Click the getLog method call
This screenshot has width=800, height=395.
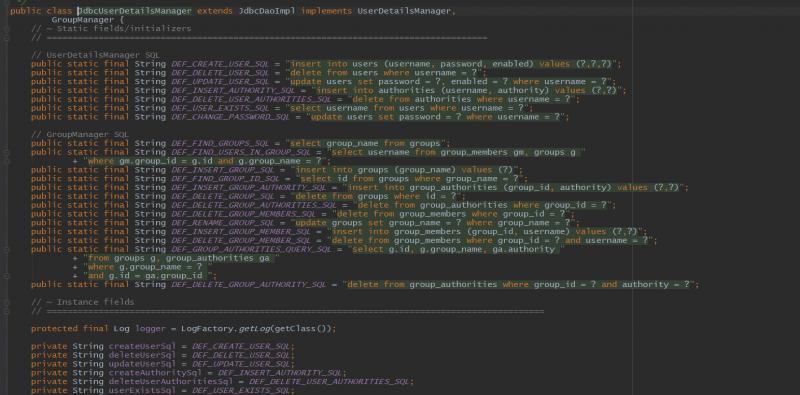point(254,329)
